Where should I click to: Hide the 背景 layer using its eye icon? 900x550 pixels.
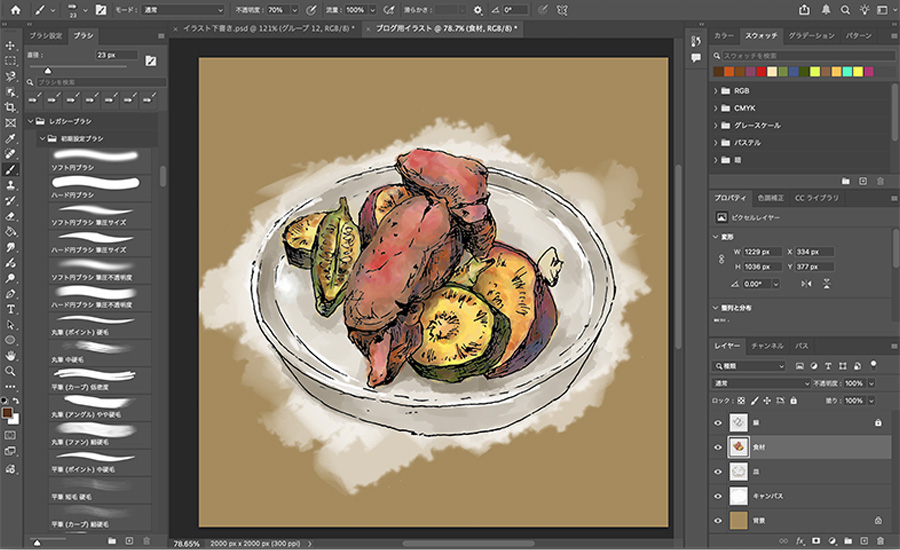[x=718, y=520]
